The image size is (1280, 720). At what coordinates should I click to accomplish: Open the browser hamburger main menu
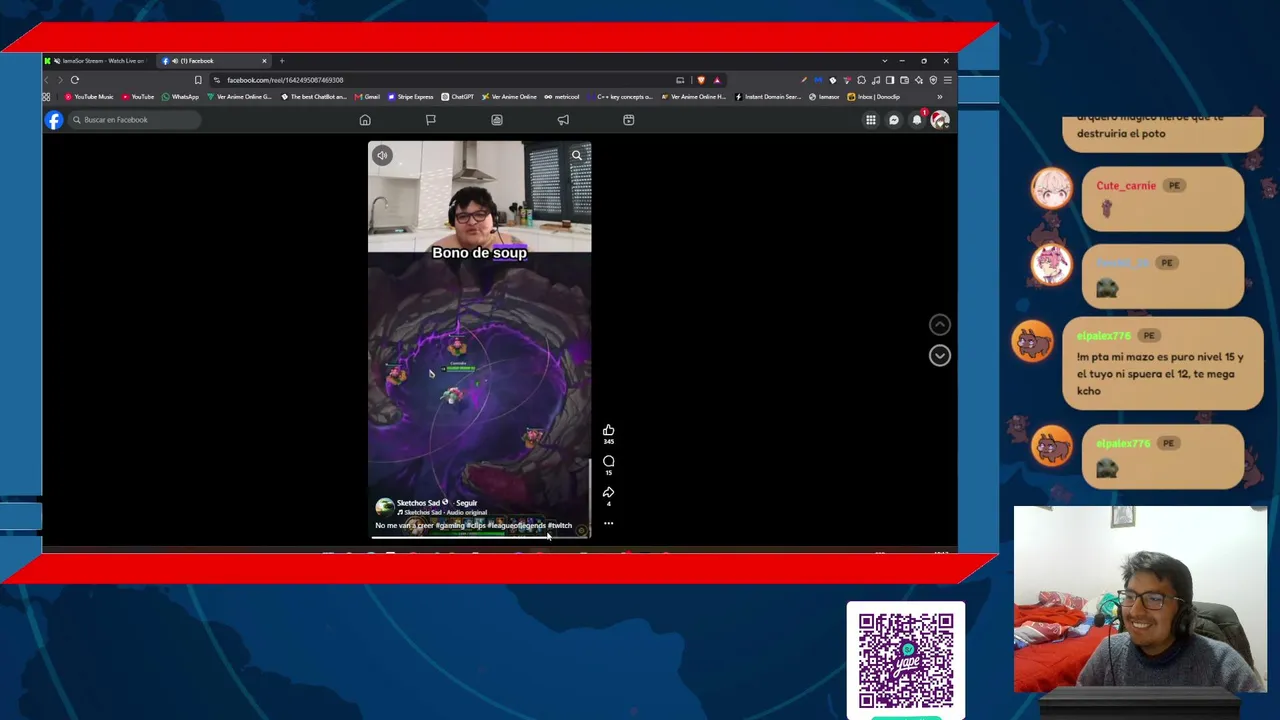(948, 80)
